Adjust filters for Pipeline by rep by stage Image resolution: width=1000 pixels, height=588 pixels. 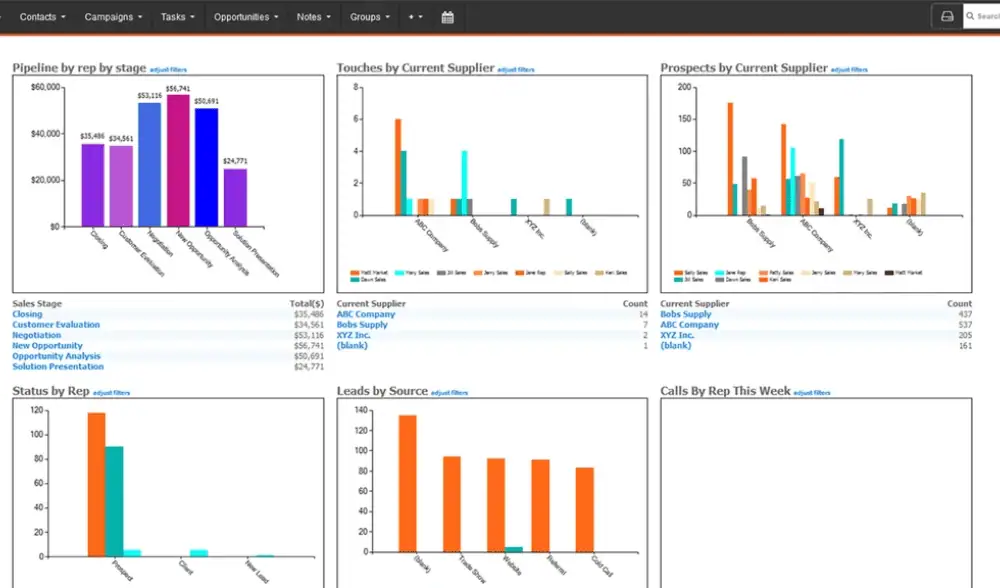click(x=168, y=70)
